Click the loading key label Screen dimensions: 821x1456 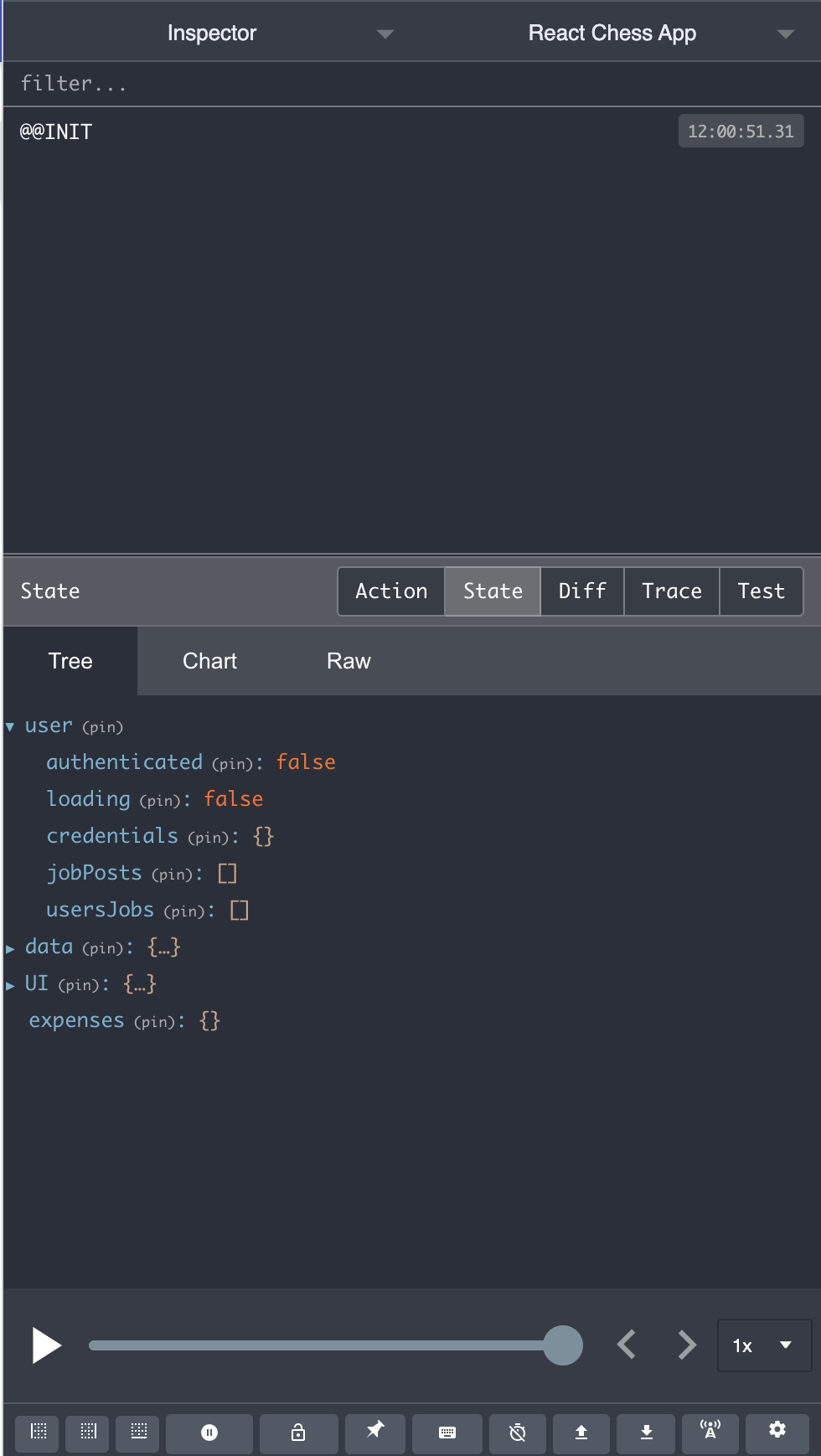pyautogui.click(x=89, y=799)
